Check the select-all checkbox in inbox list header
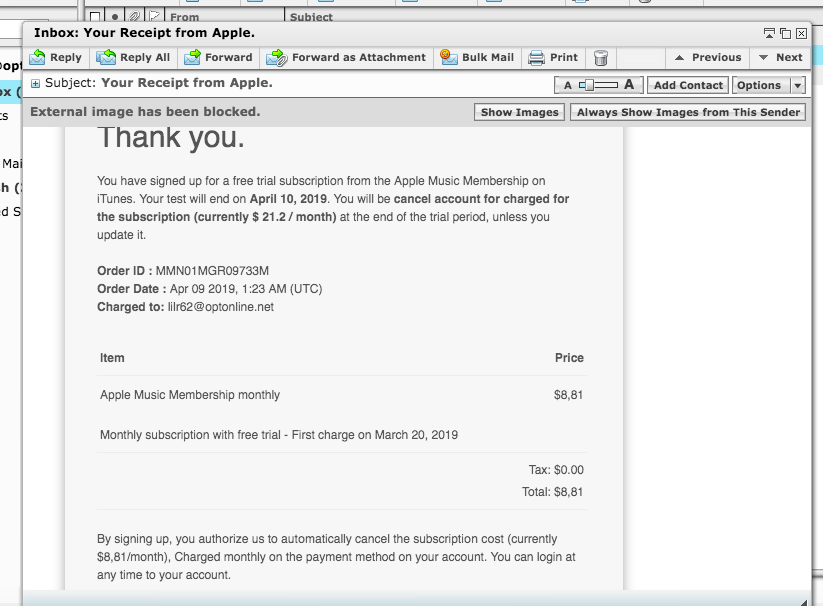The image size is (823, 606). (x=94, y=16)
